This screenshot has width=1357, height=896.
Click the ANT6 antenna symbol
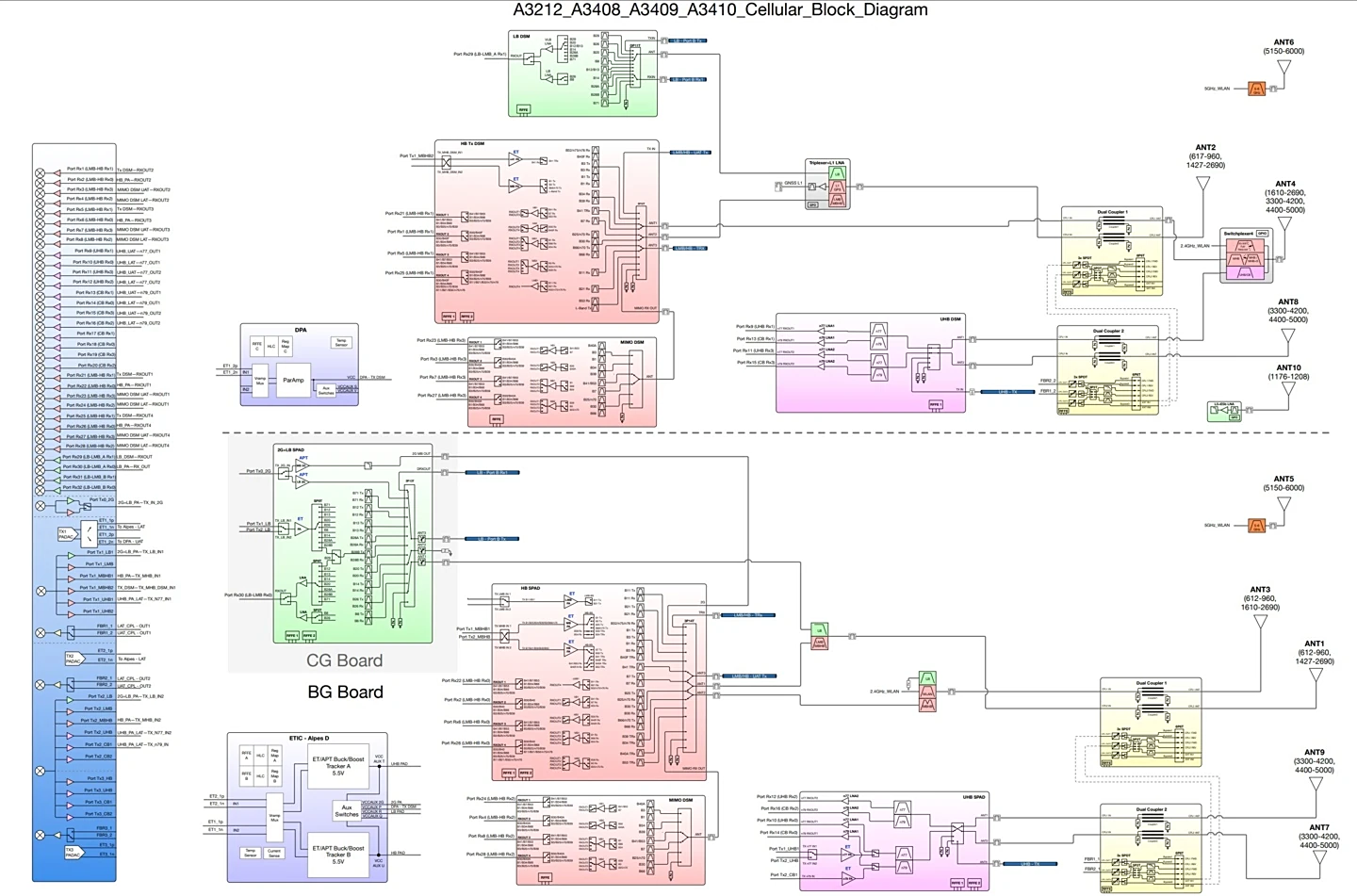click(x=1283, y=68)
